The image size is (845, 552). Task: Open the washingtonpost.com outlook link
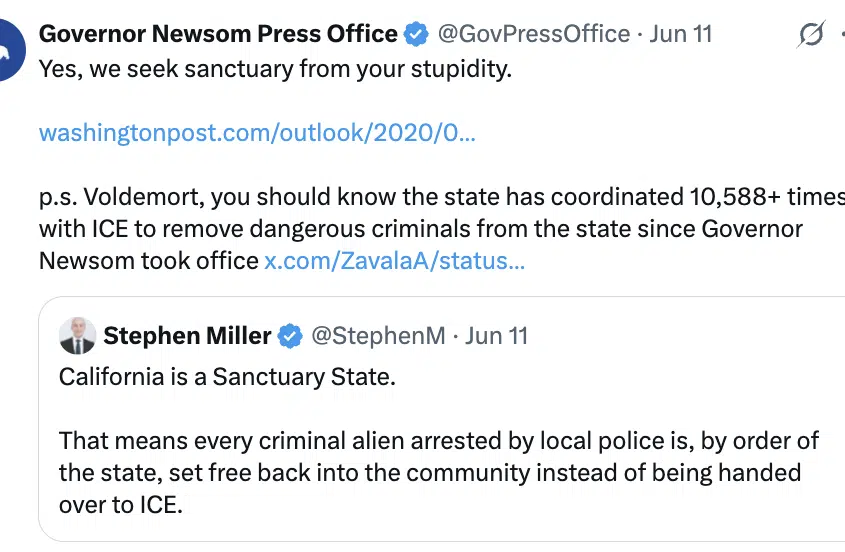(x=257, y=132)
